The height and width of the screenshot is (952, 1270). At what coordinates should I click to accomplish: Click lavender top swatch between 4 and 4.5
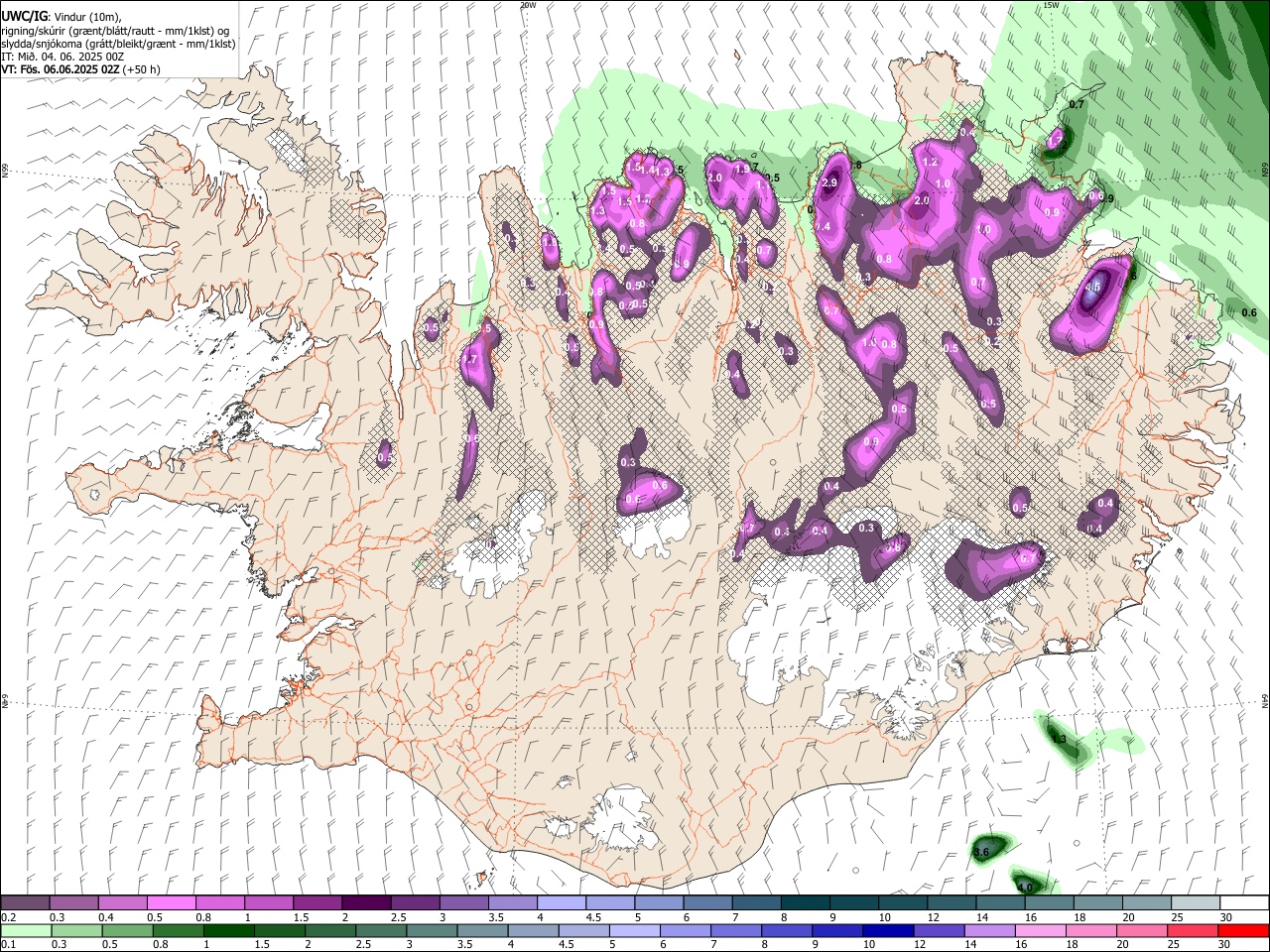[562, 903]
